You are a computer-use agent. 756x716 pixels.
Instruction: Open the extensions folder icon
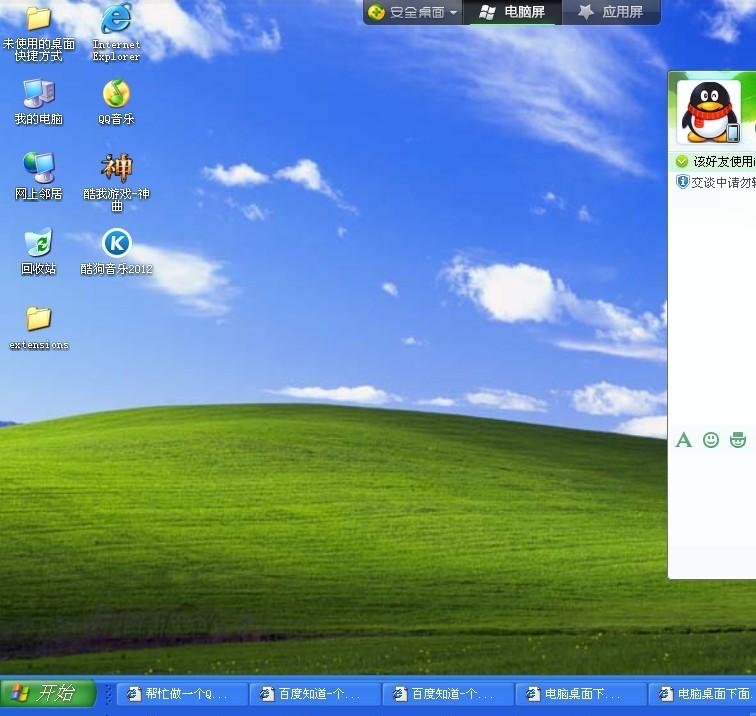coord(39,318)
